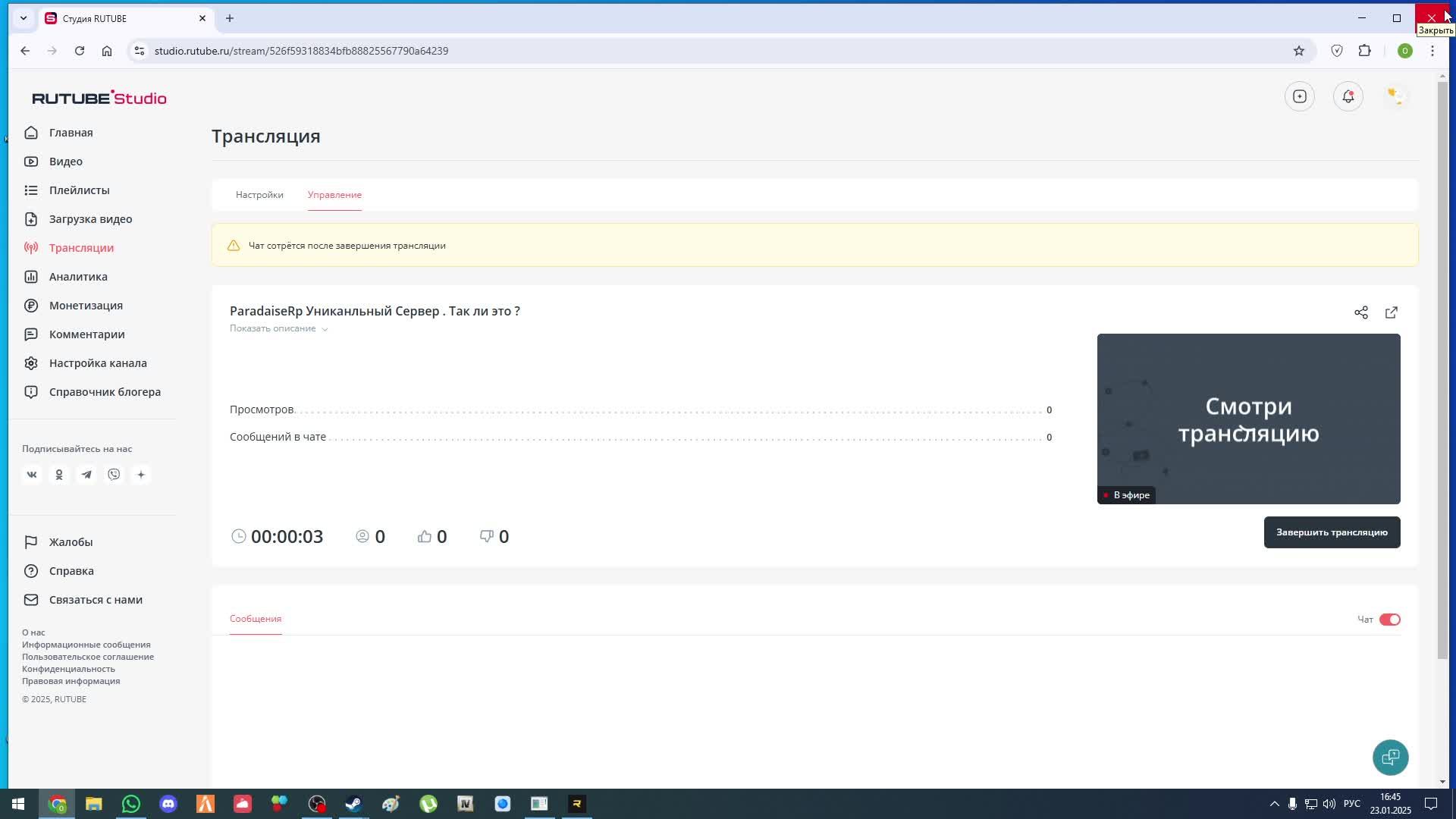This screenshot has height=819, width=1456.
Task: Open OBS Studio from the taskbar
Action: [317, 804]
